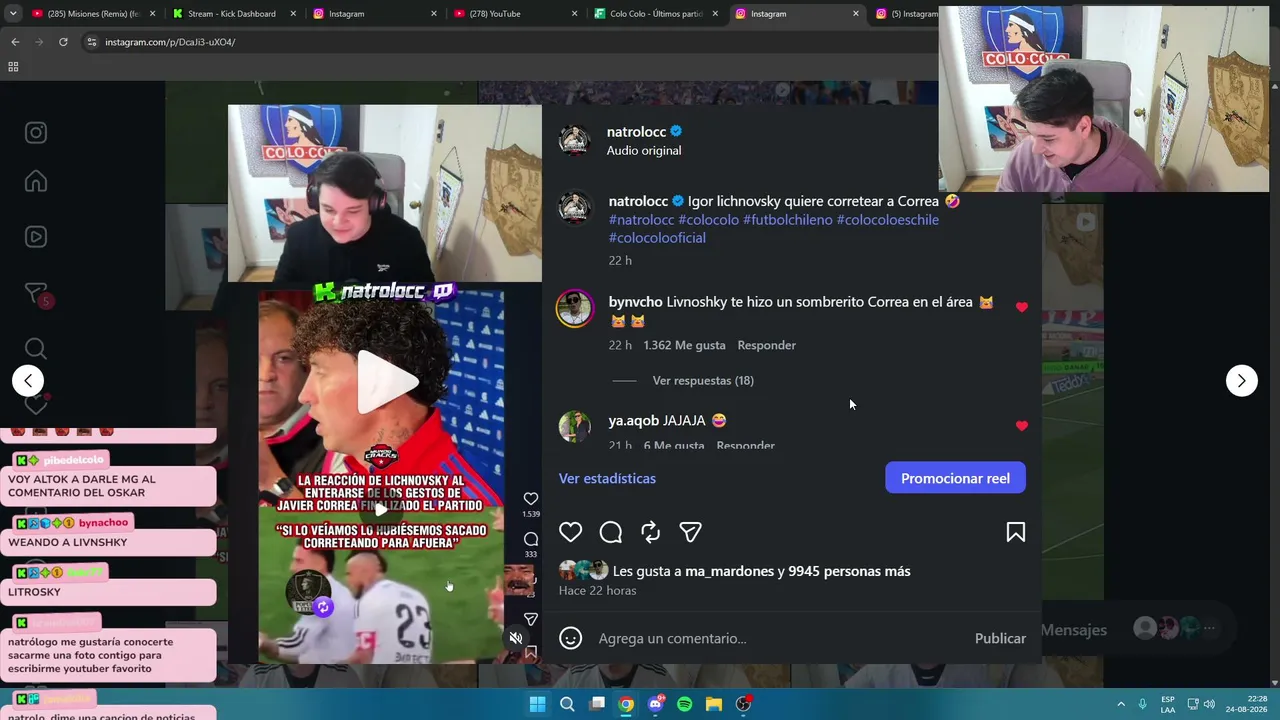The height and width of the screenshot is (720, 1280).
Task: Close the active Instagram tab
Action: (x=855, y=14)
